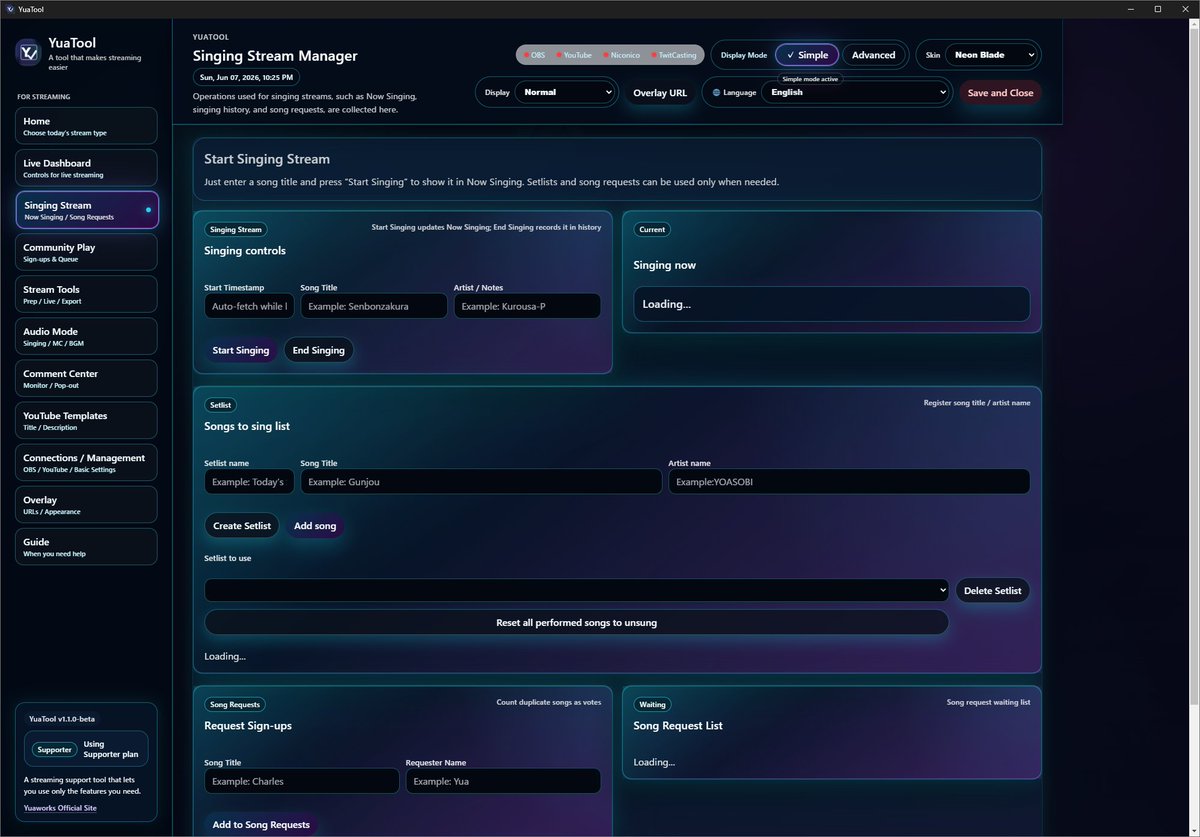Image resolution: width=1200 pixels, height=837 pixels.
Task: Open Stream Tools in the sidebar
Action: [x=87, y=294]
